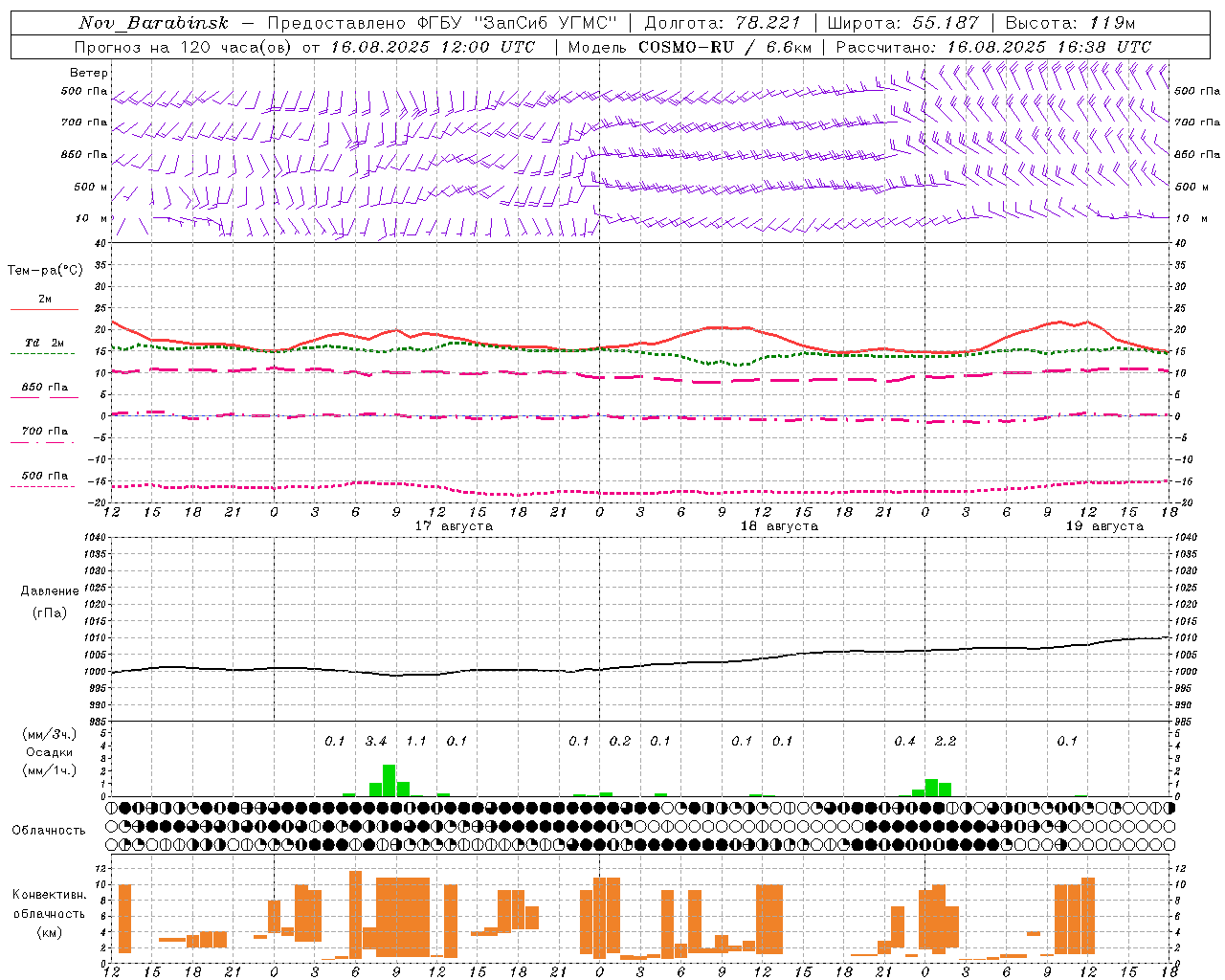1225x980 pixels.
Task: Click the 1040 tick on right pressure axis
Action: coord(1186,538)
